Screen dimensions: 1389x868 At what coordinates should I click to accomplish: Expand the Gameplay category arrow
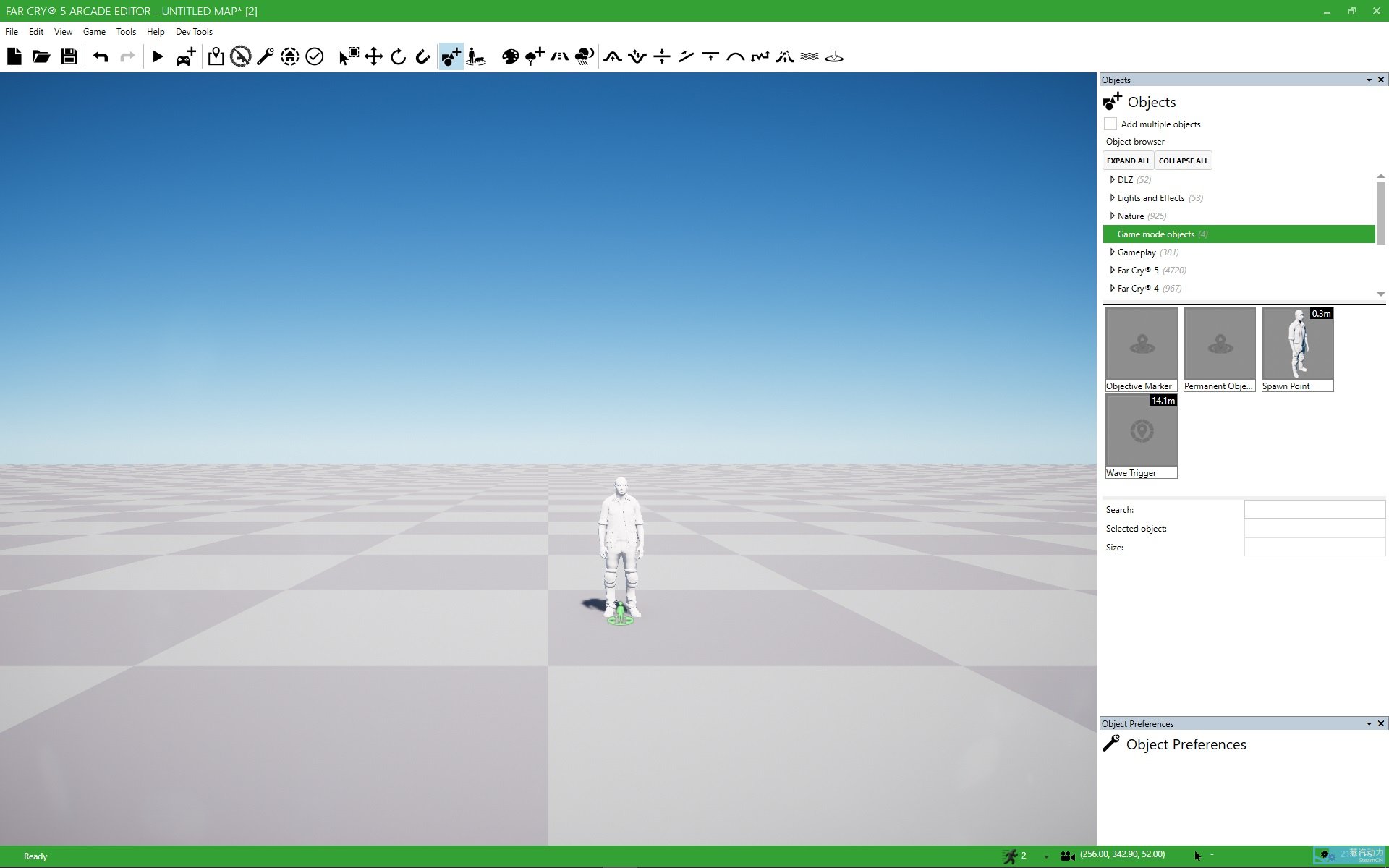point(1112,252)
